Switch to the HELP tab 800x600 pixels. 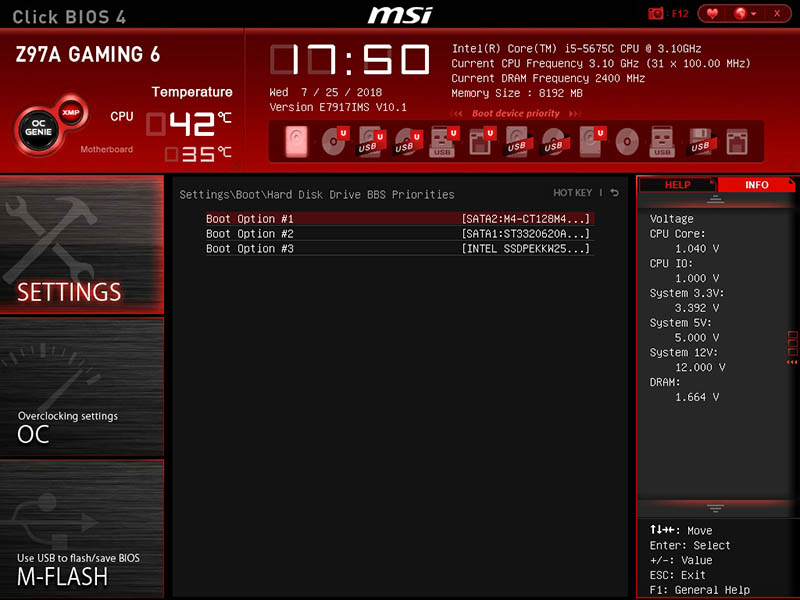click(x=678, y=185)
